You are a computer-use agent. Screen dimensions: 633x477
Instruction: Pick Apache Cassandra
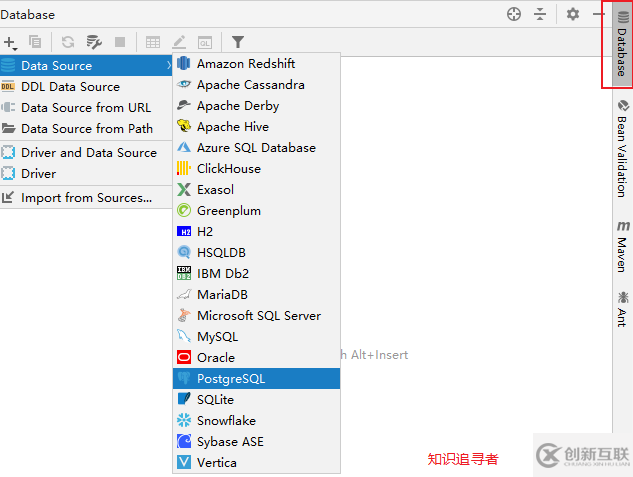(x=256, y=85)
